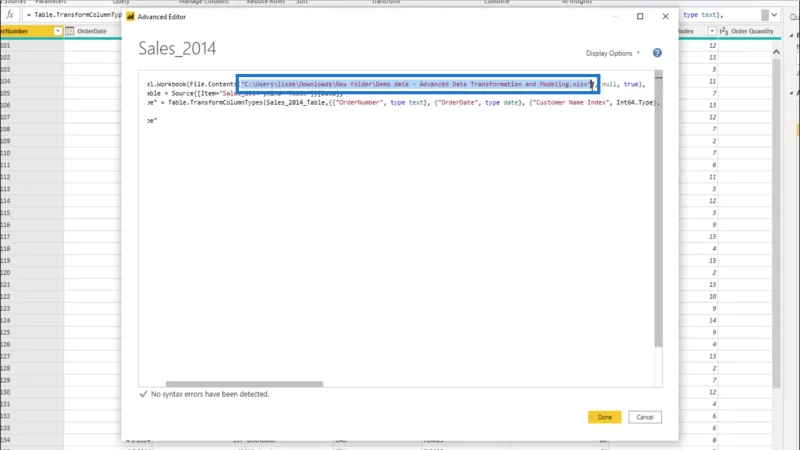Expand the formula bar chevron
The width and height of the screenshot is (800, 450).
(x=774, y=15)
